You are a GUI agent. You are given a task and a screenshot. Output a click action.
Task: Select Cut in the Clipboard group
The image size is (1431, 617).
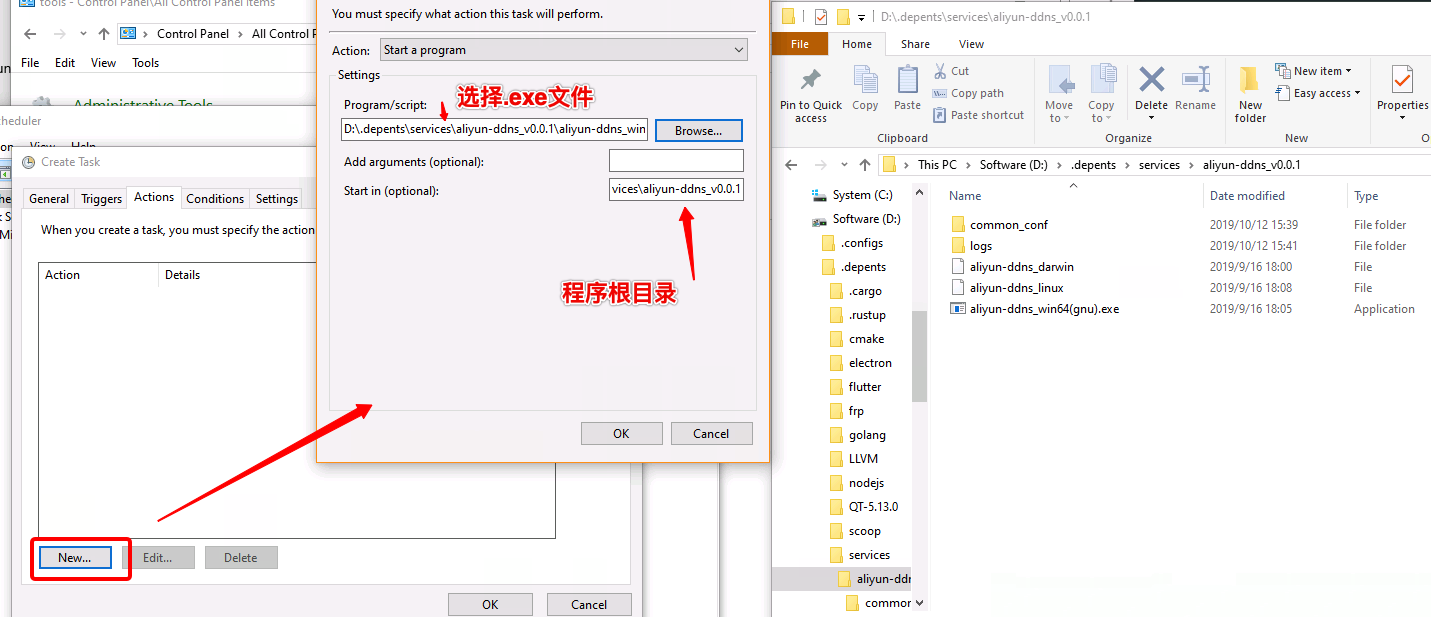tap(951, 71)
